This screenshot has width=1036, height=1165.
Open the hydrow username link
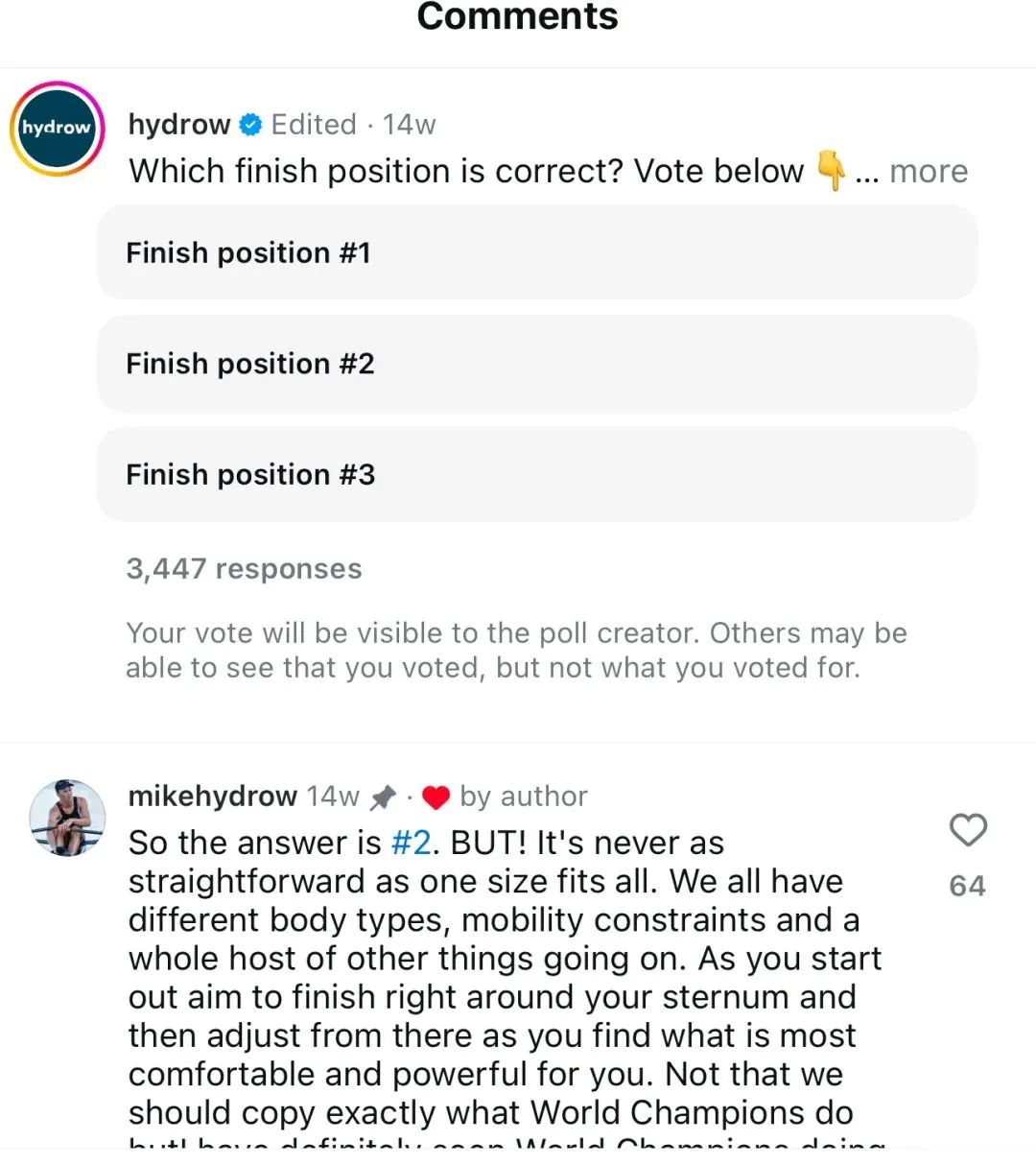[179, 125]
